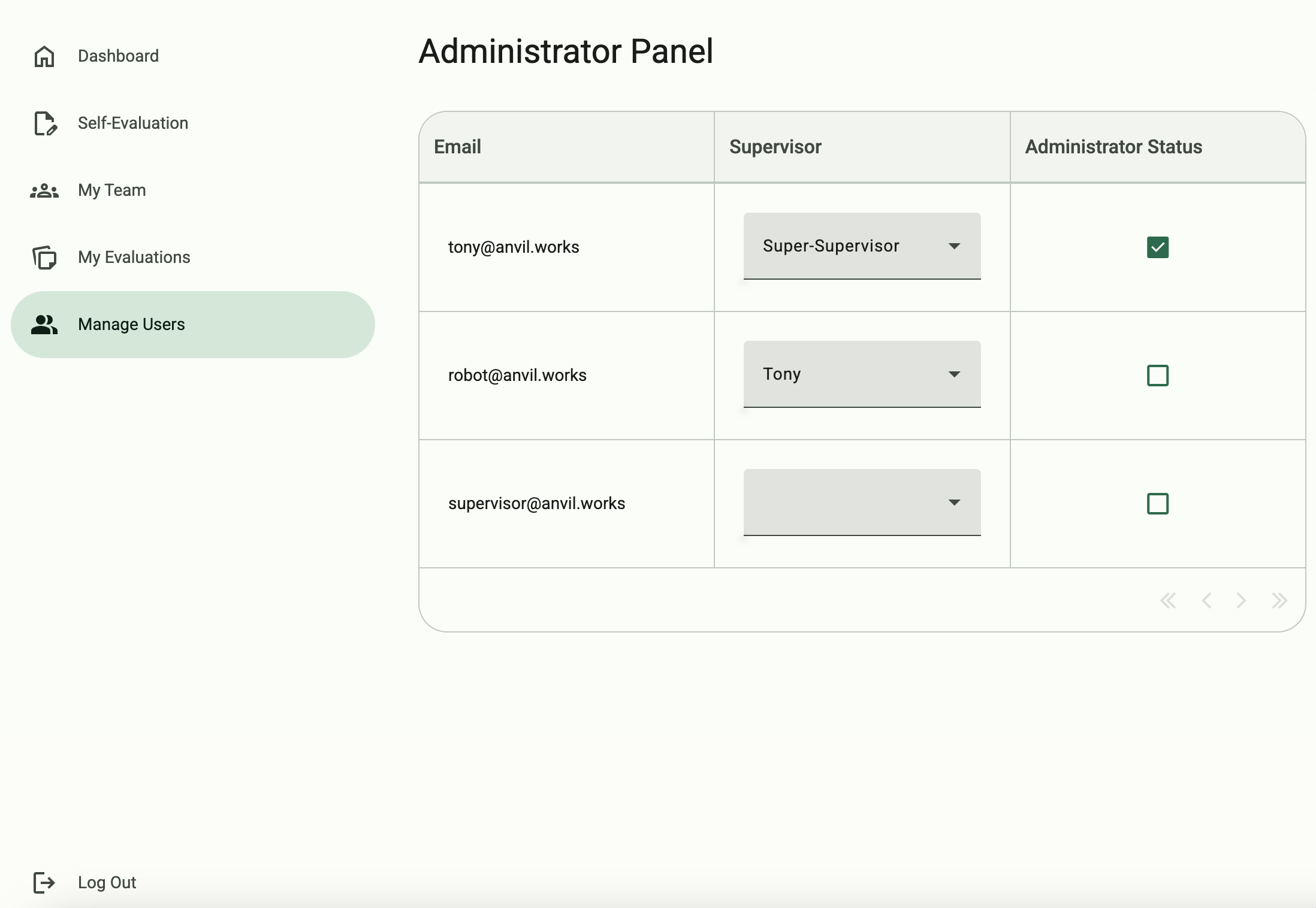Click the Log Out link
Viewport: 1316px width, 908px height.
[x=107, y=882]
